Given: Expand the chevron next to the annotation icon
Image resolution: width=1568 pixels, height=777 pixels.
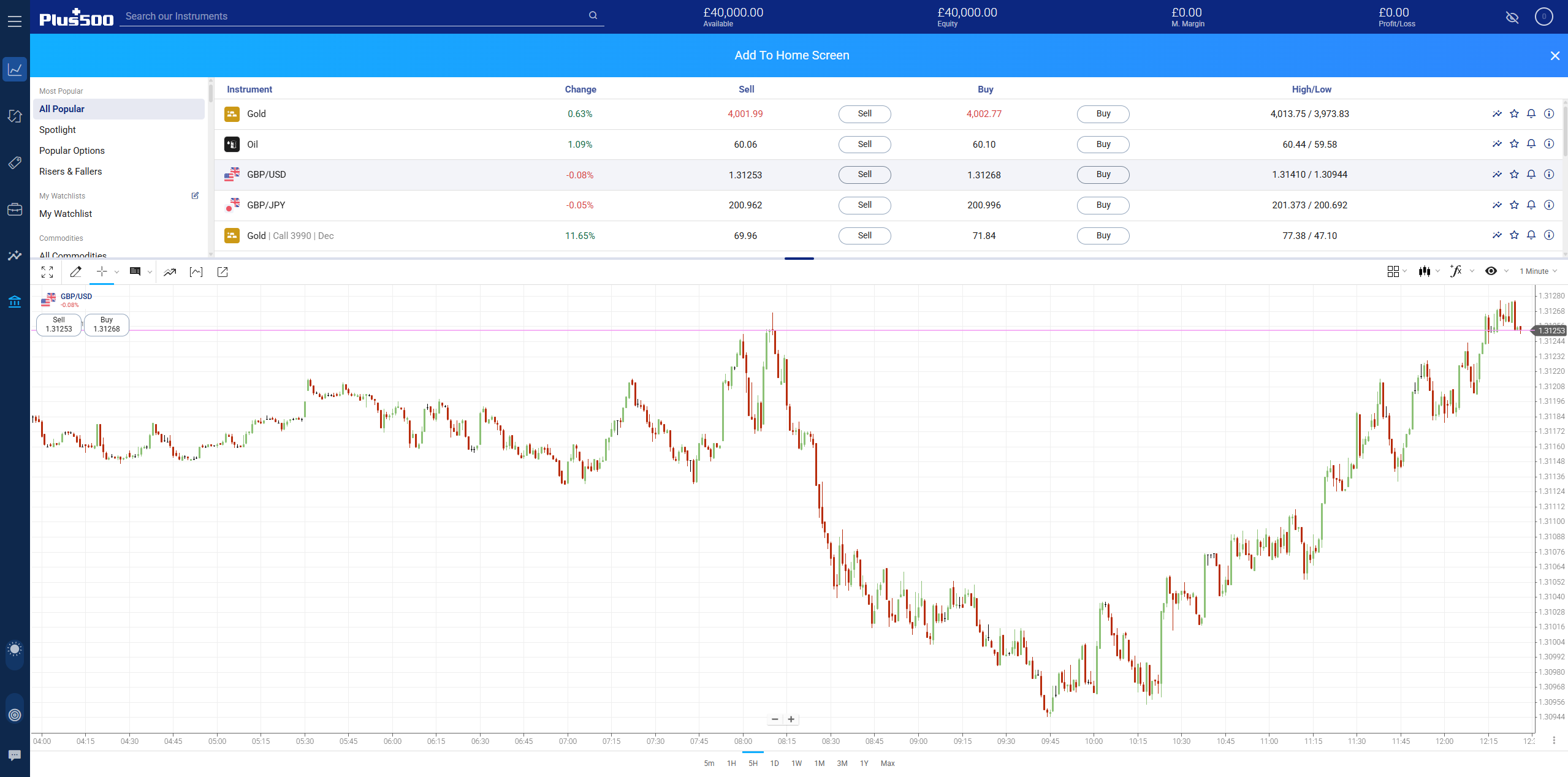Looking at the screenshot, I should pyautogui.click(x=150, y=272).
